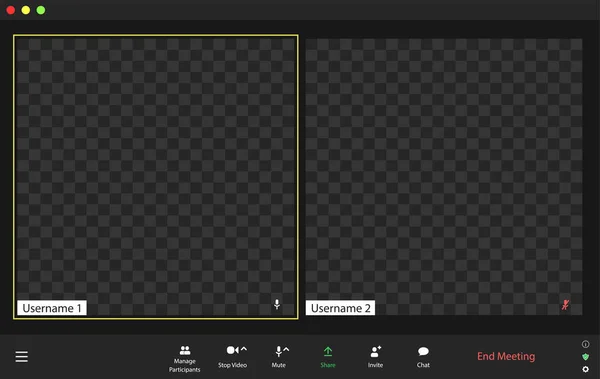Select Username 2's video tile
Screen dimensions: 600x379
[x=444, y=176]
